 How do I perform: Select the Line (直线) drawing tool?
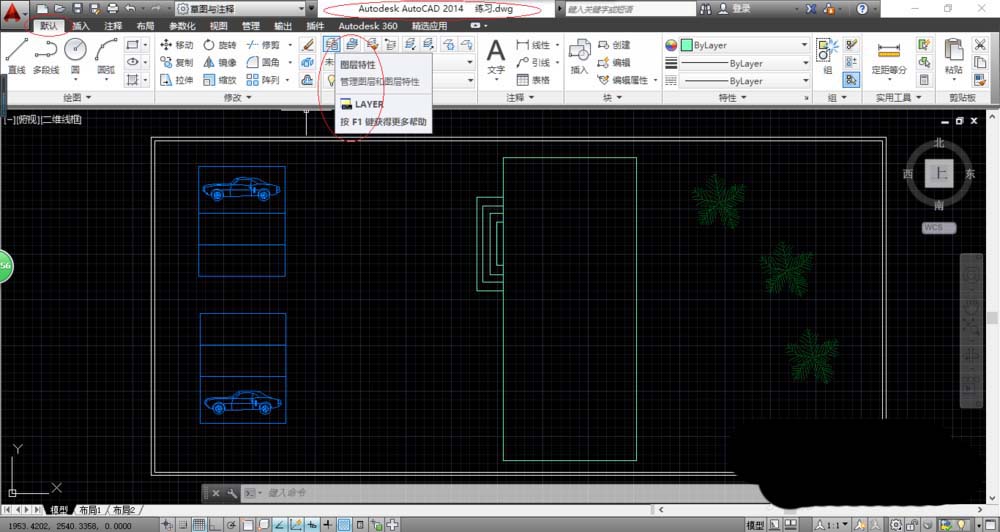point(17,55)
